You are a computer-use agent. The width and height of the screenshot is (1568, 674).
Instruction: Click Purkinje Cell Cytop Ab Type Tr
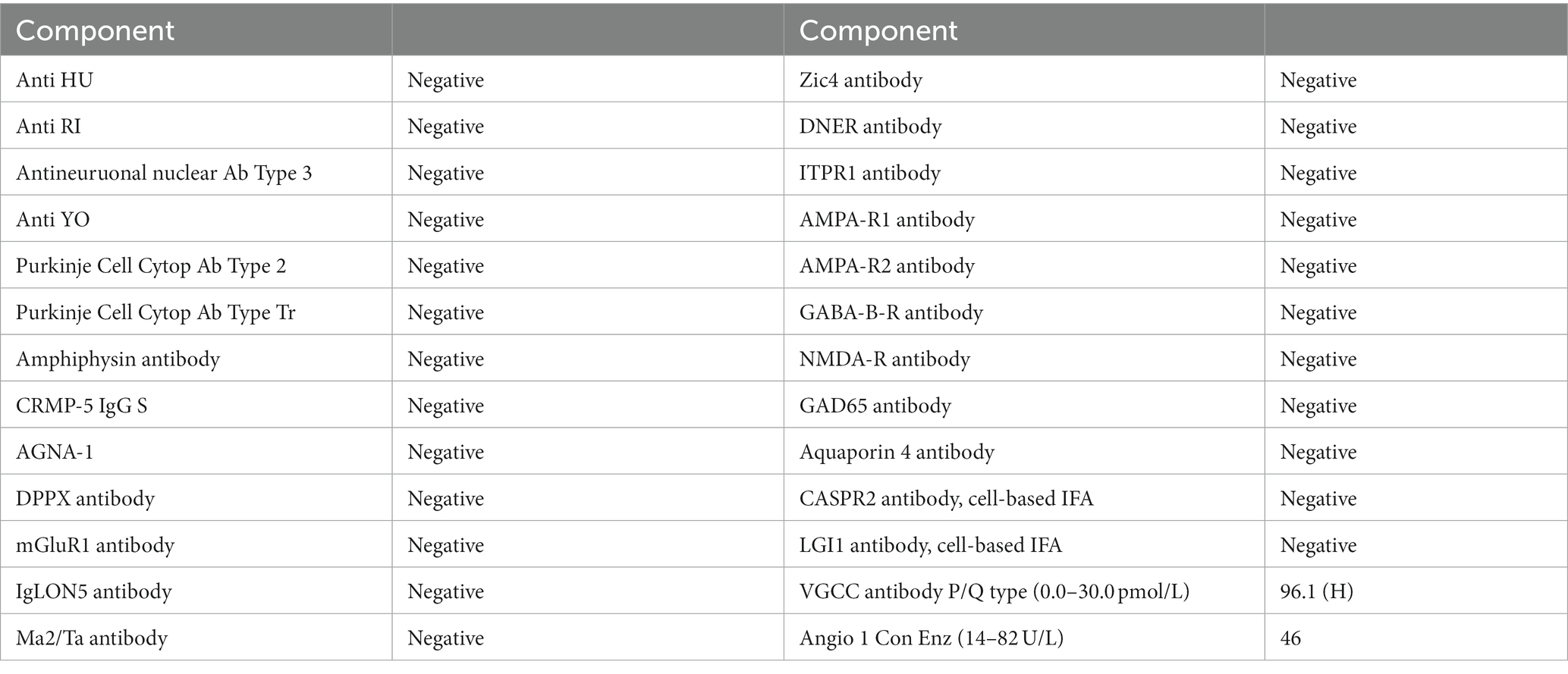coord(156,312)
